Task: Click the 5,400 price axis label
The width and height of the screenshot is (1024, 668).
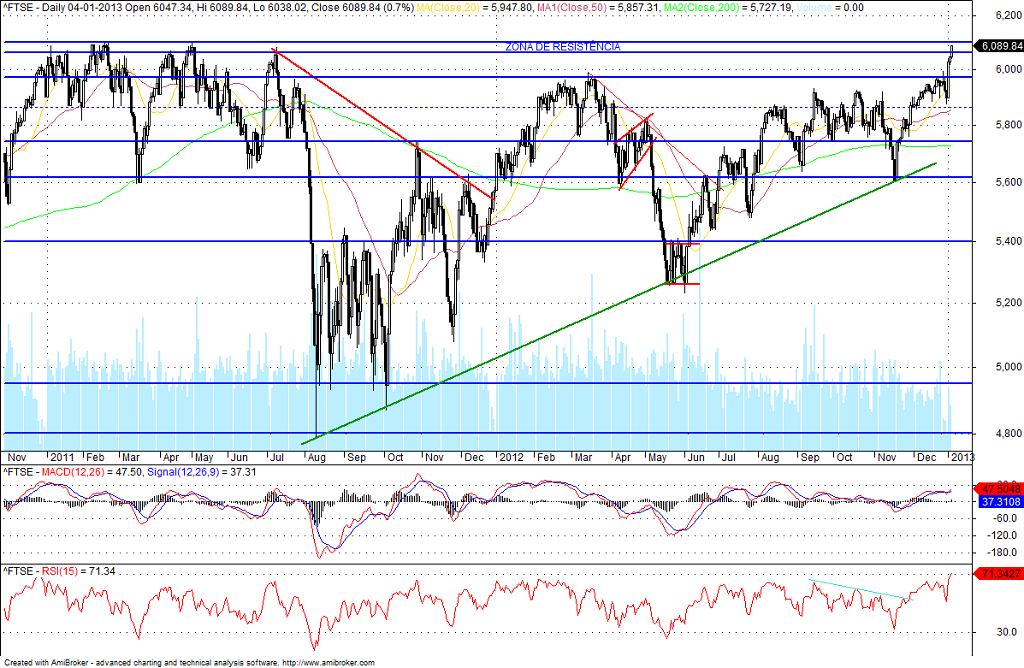Action: (x=1009, y=241)
